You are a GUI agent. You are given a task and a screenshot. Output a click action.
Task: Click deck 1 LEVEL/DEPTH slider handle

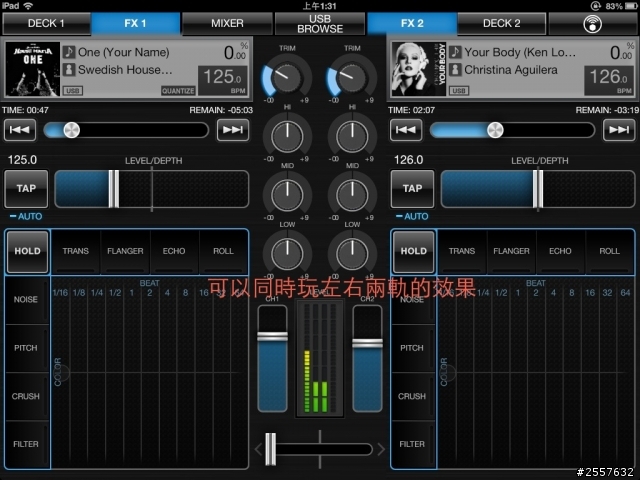pyautogui.click(x=114, y=189)
